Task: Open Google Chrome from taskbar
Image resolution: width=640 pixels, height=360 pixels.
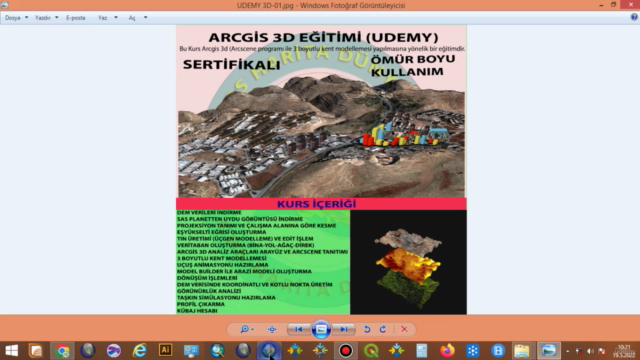Action: pyautogui.click(x=62, y=351)
